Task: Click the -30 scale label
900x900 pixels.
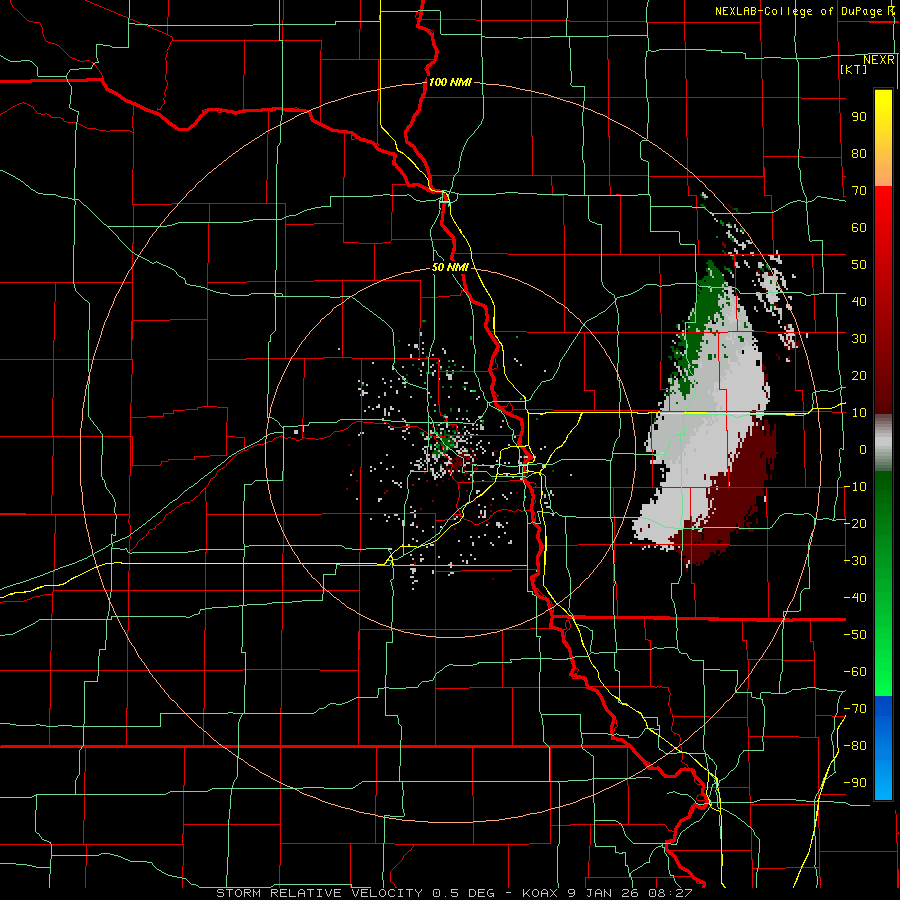Action: coord(856,561)
